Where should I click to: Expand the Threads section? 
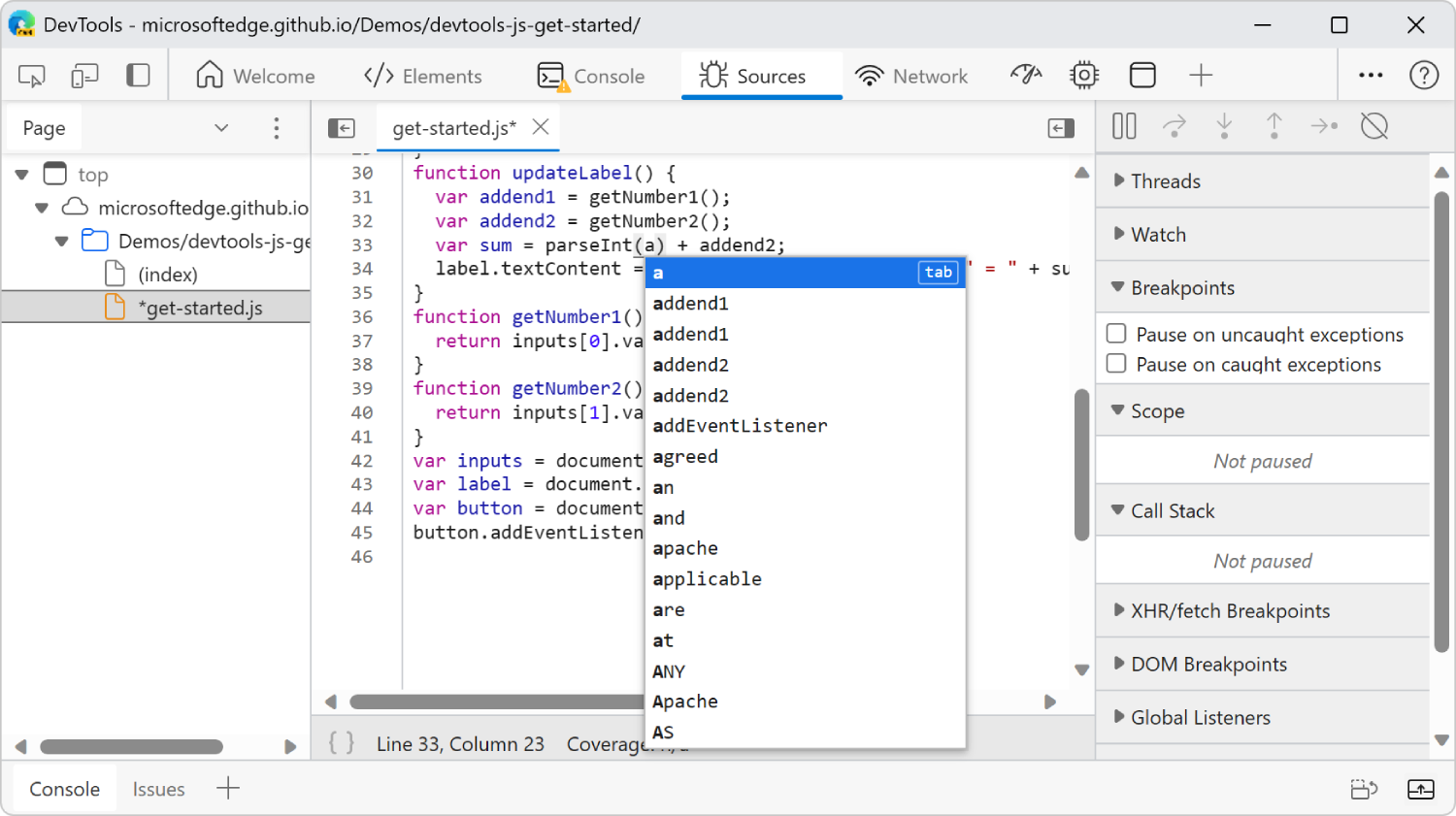[x=1116, y=180]
